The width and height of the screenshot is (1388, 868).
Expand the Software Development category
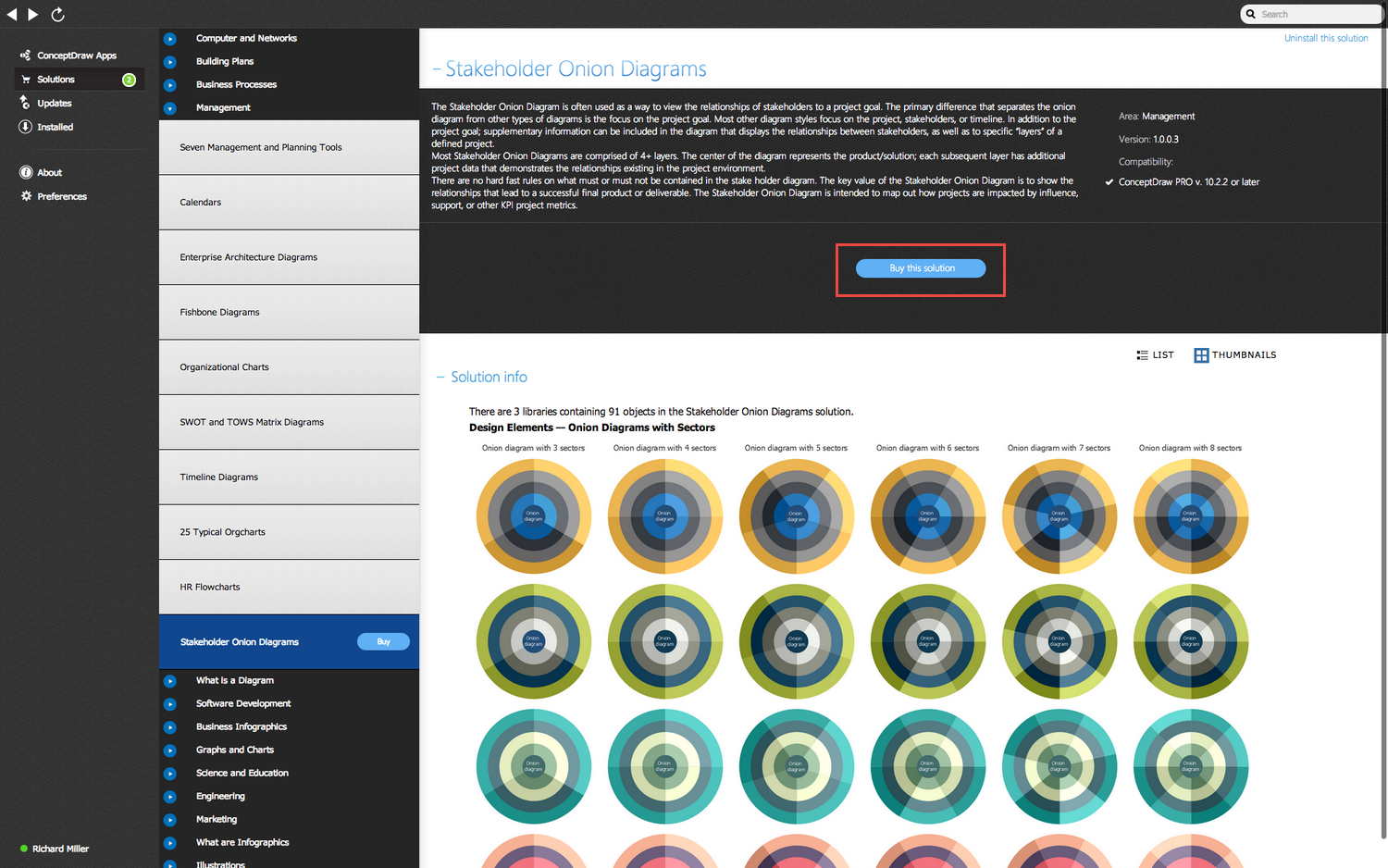coord(169,704)
